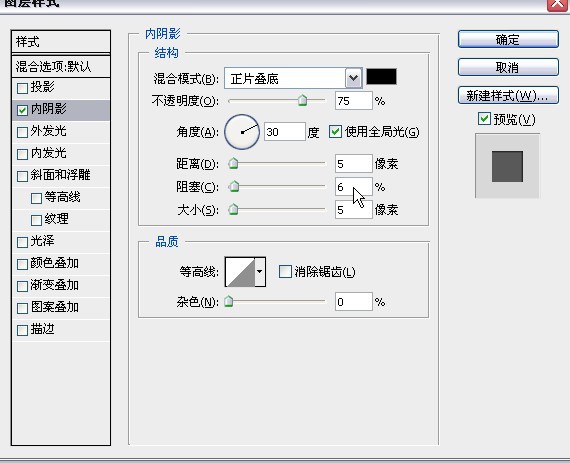Click the 确定 OK button

(508, 39)
